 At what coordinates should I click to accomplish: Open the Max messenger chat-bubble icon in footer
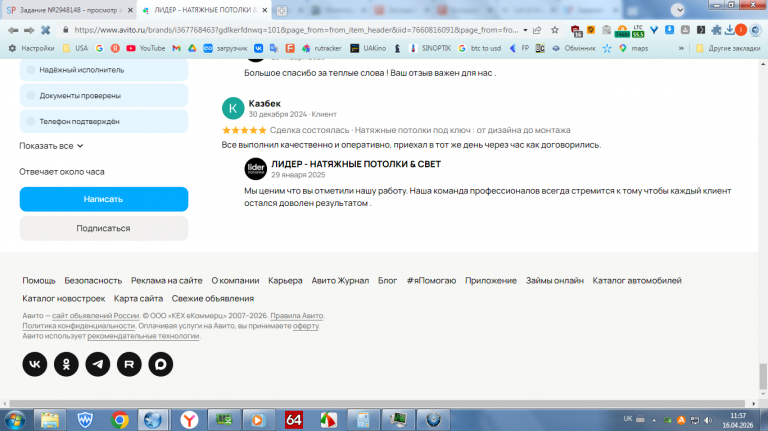coord(161,364)
